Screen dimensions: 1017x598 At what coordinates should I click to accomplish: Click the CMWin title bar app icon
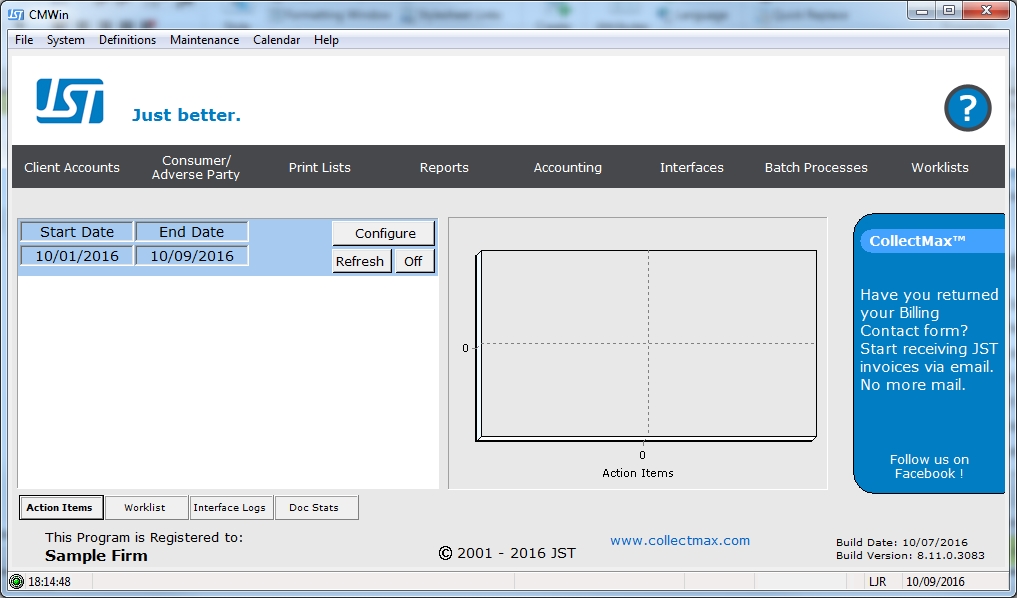16,13
